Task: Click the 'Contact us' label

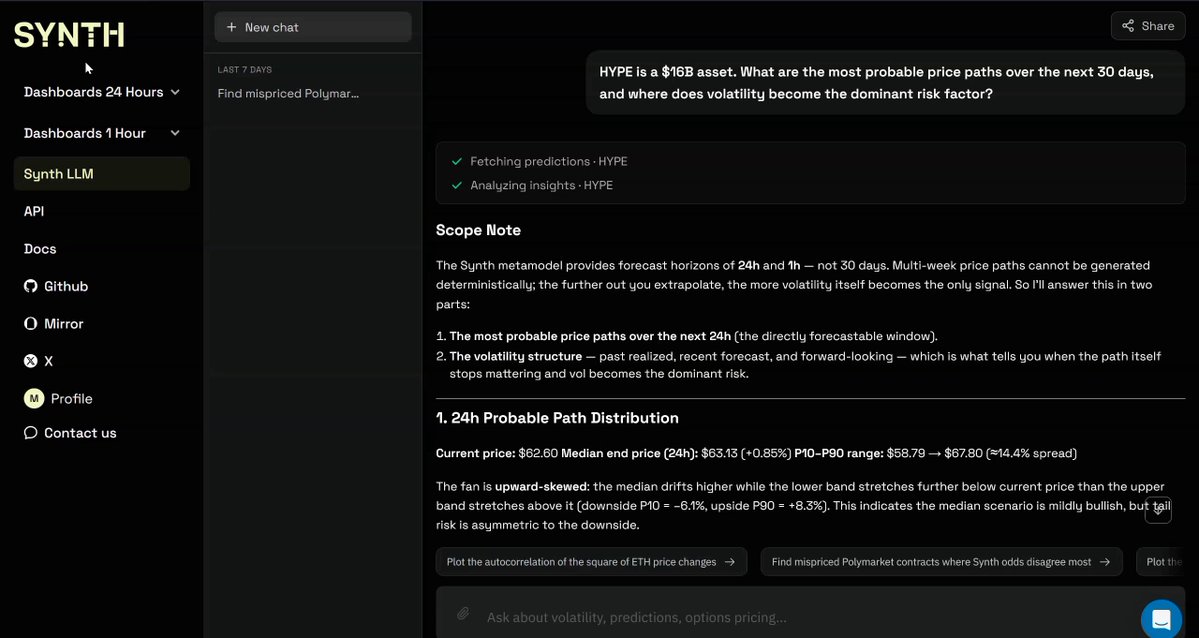Action: pyautogui.click(x=80, y=433)
